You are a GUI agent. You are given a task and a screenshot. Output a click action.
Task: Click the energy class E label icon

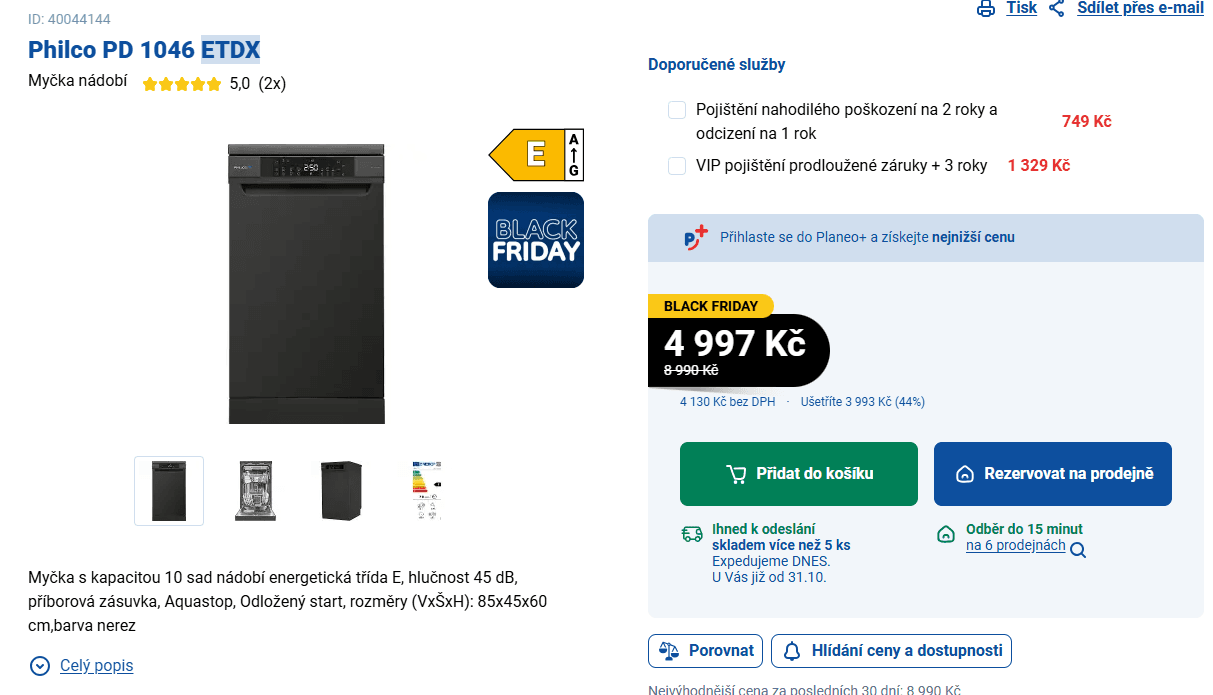tap(535, 155)
